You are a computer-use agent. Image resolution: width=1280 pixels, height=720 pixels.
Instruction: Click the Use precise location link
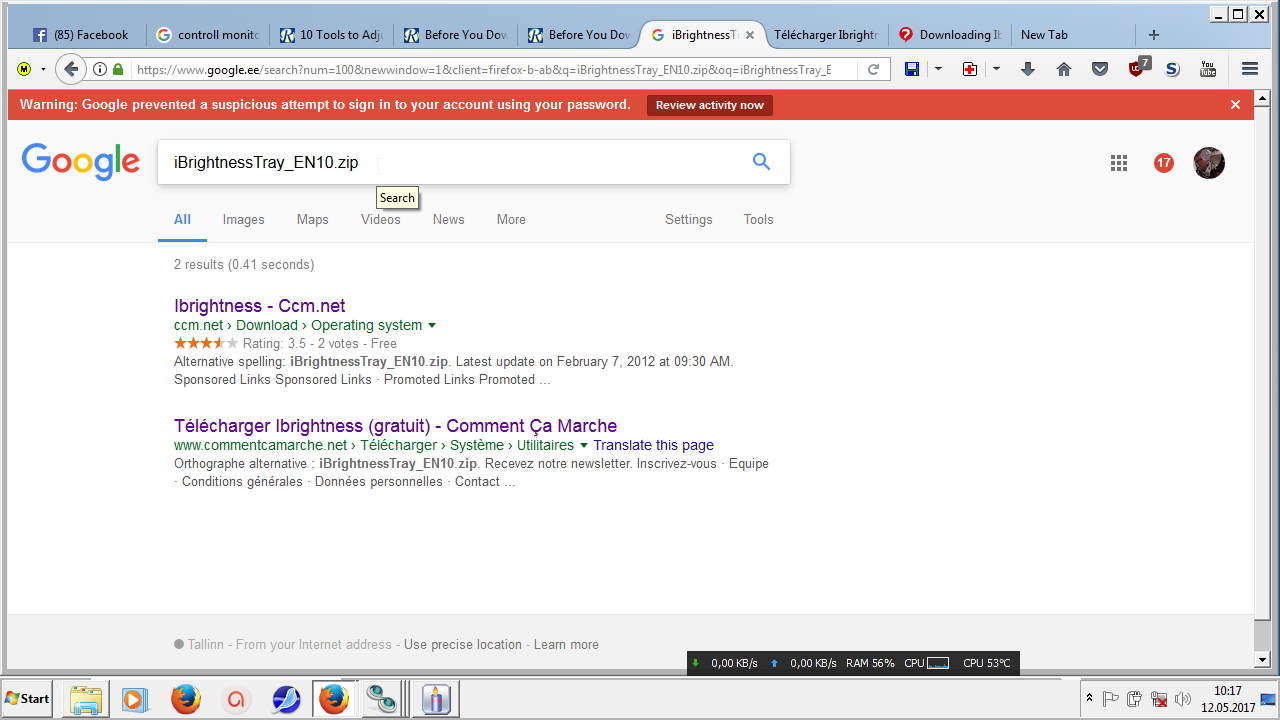click(463, 645)
